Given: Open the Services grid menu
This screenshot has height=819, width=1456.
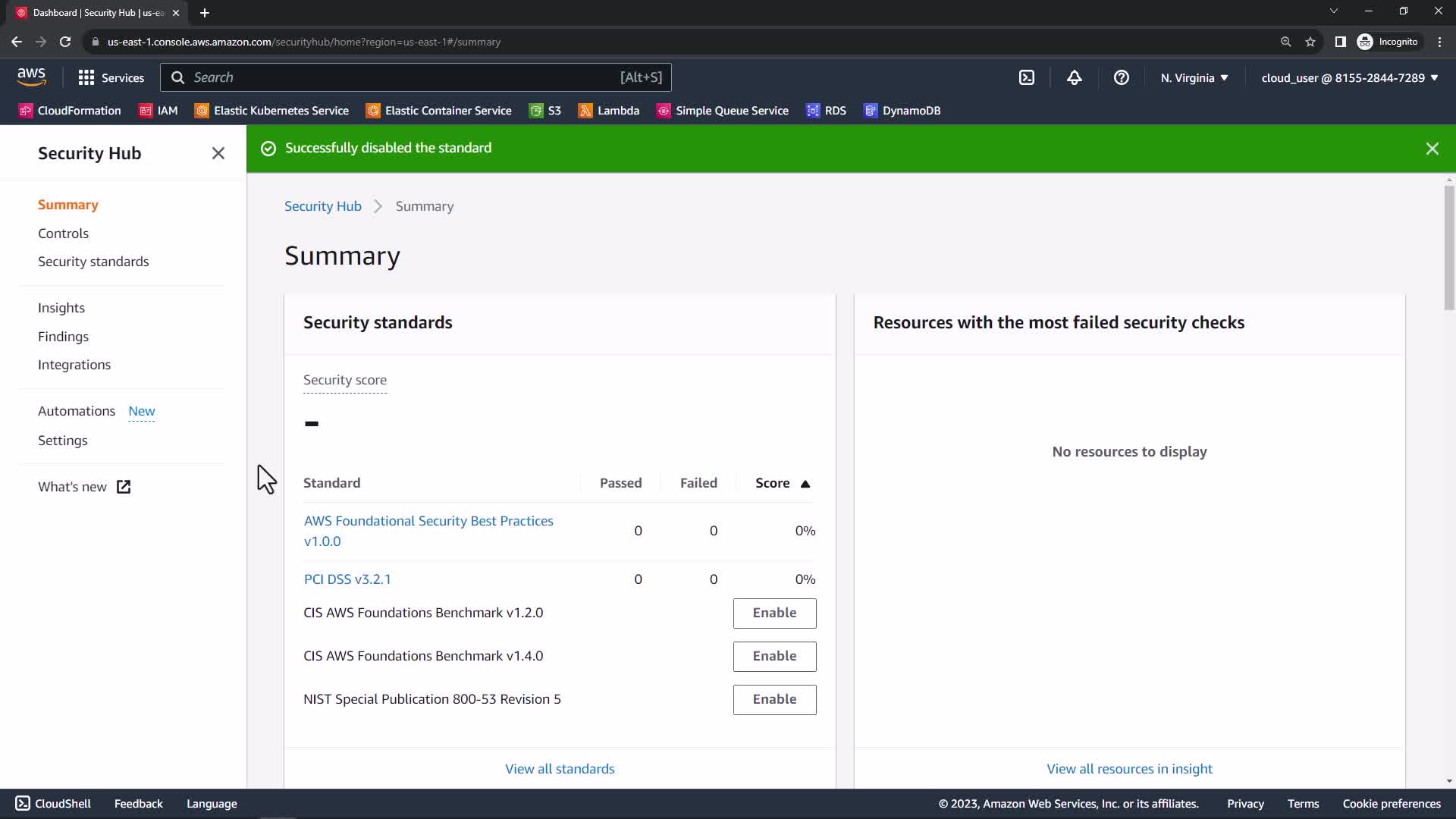Looking at the screenshot, I should 111,77.
